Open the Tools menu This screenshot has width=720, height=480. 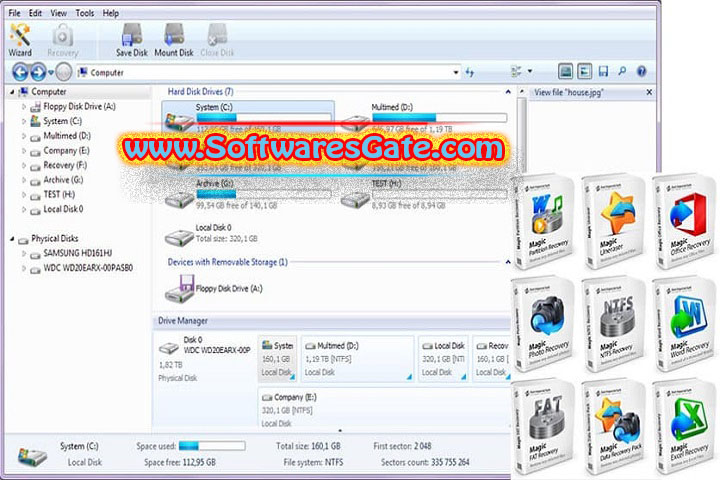pos(84,13)
